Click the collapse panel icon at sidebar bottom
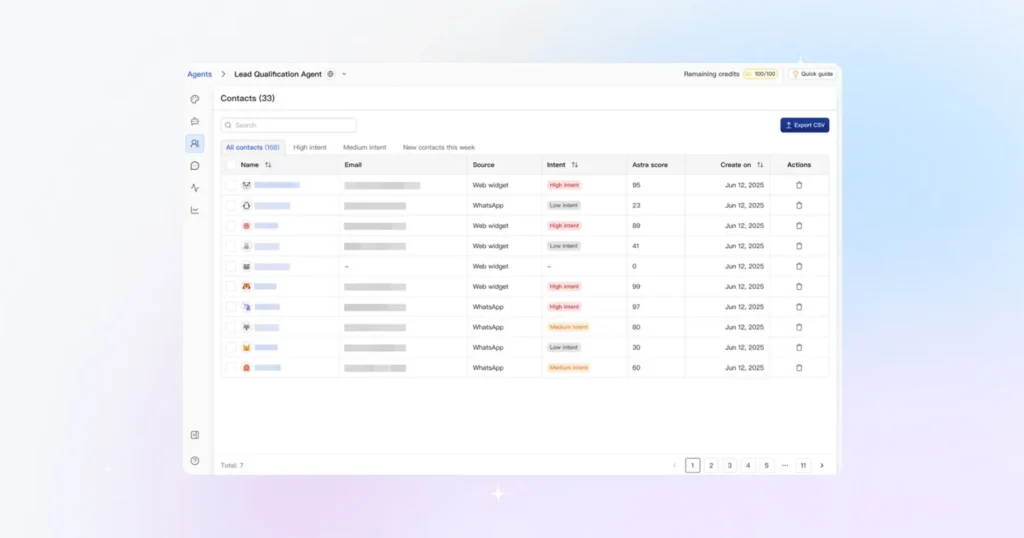 point(195,435)
